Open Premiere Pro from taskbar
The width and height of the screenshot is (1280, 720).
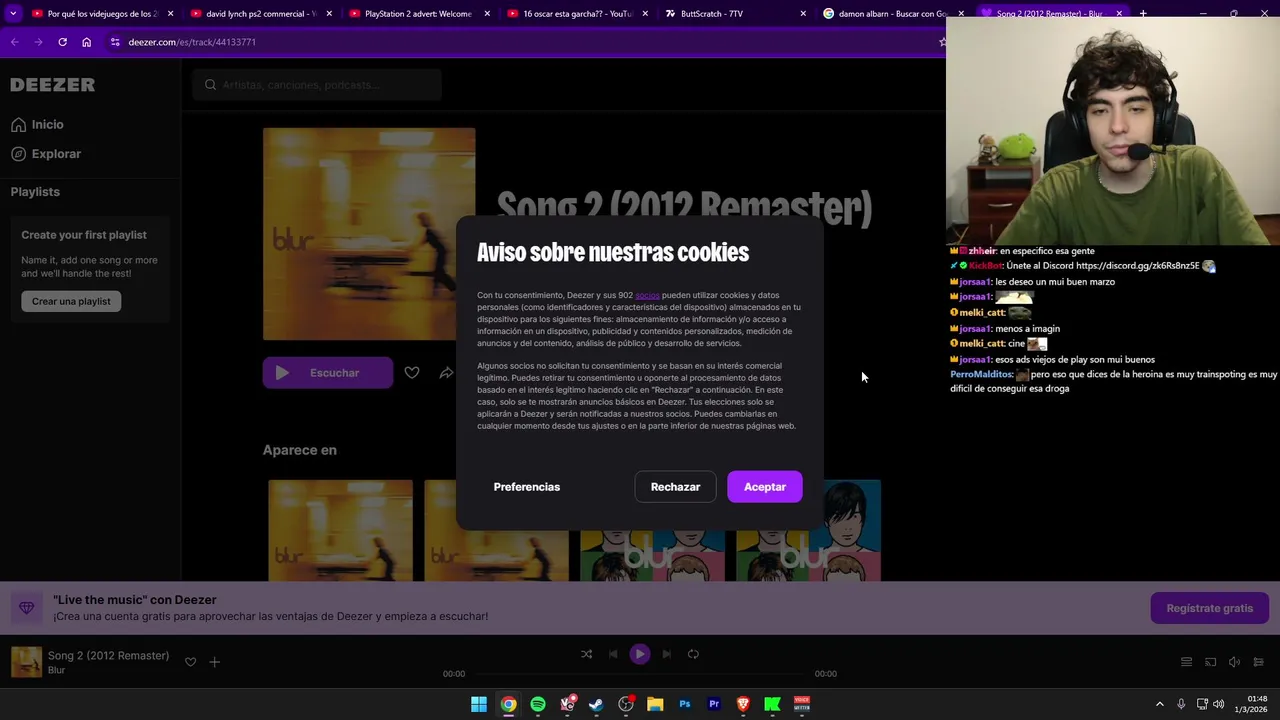pyautogui.click(x=714, y=704)
